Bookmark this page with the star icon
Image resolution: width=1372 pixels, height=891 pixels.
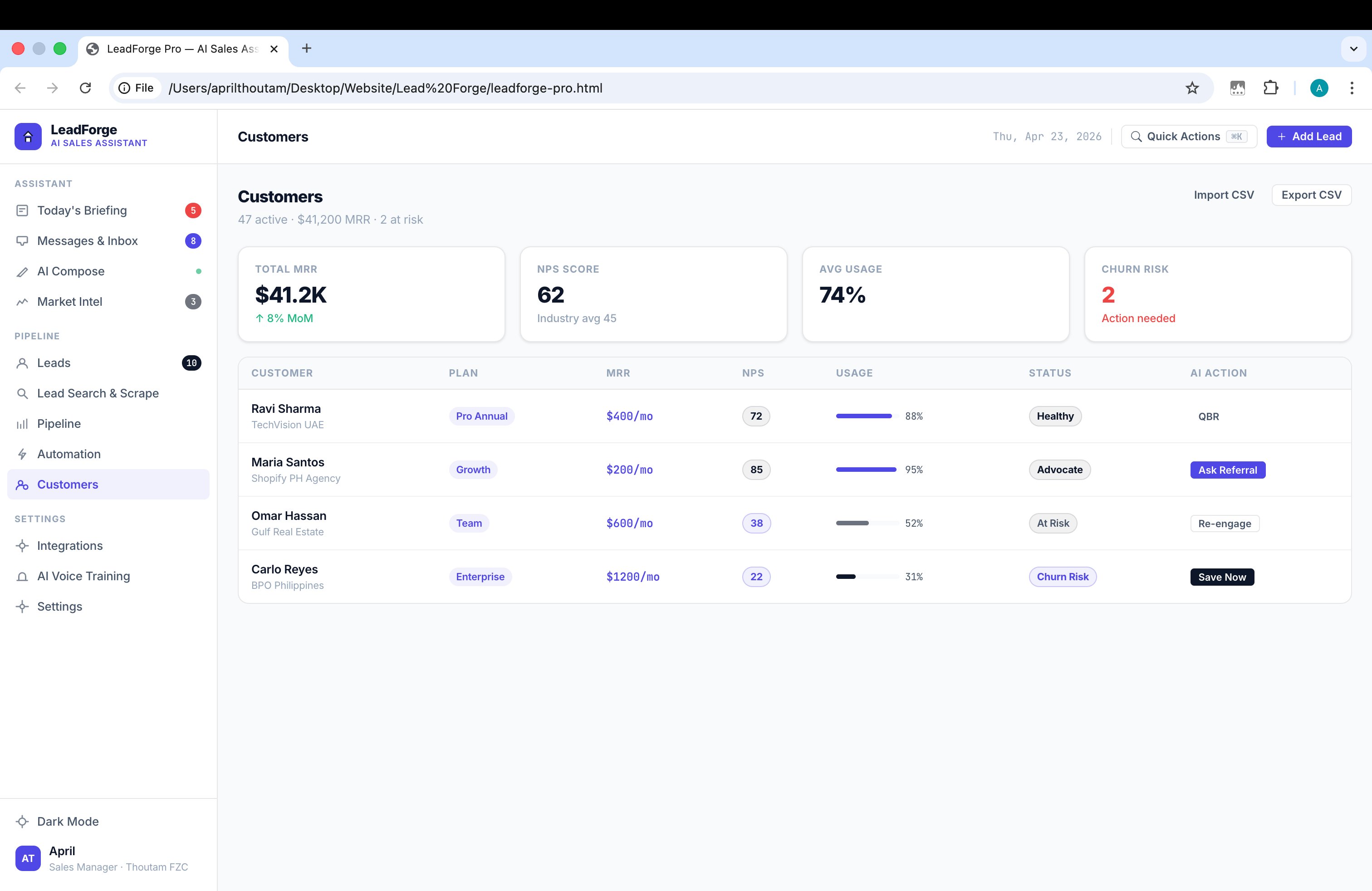click(x=1191, y=88)
